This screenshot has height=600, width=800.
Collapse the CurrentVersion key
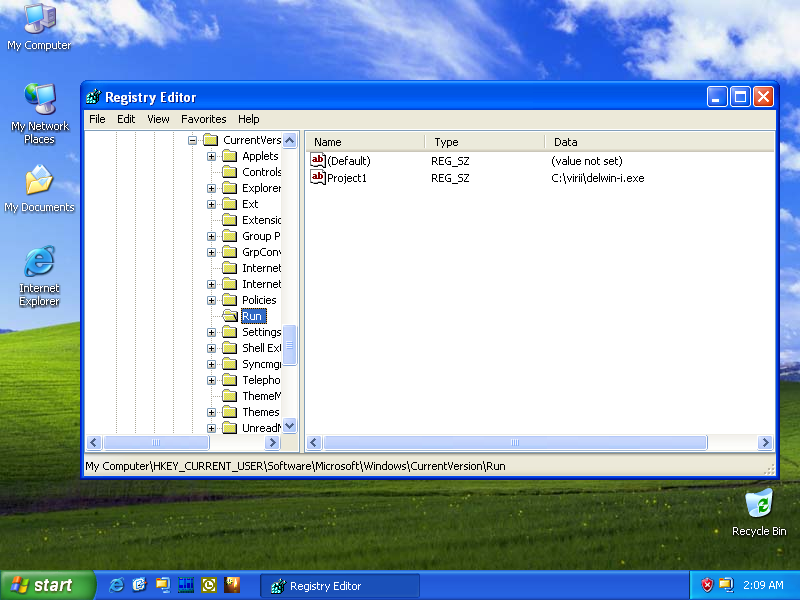(x=192, y=140)
